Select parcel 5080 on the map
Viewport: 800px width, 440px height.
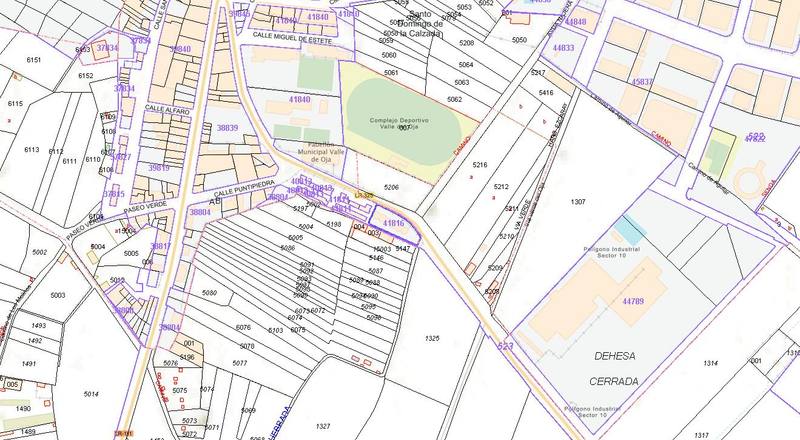point(209,293)
